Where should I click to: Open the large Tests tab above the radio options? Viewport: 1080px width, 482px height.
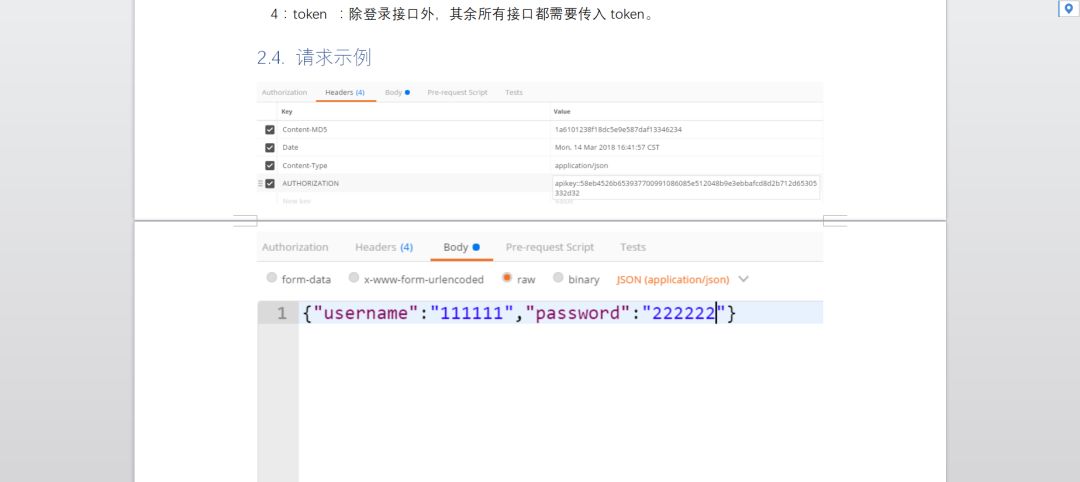click(x=633, y=247)
